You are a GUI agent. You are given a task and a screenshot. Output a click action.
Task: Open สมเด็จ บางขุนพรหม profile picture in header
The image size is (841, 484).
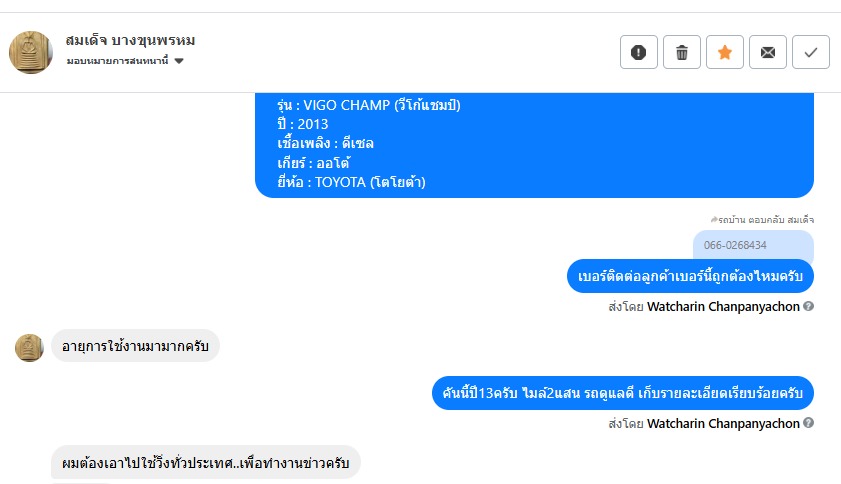tap(31, 52)
